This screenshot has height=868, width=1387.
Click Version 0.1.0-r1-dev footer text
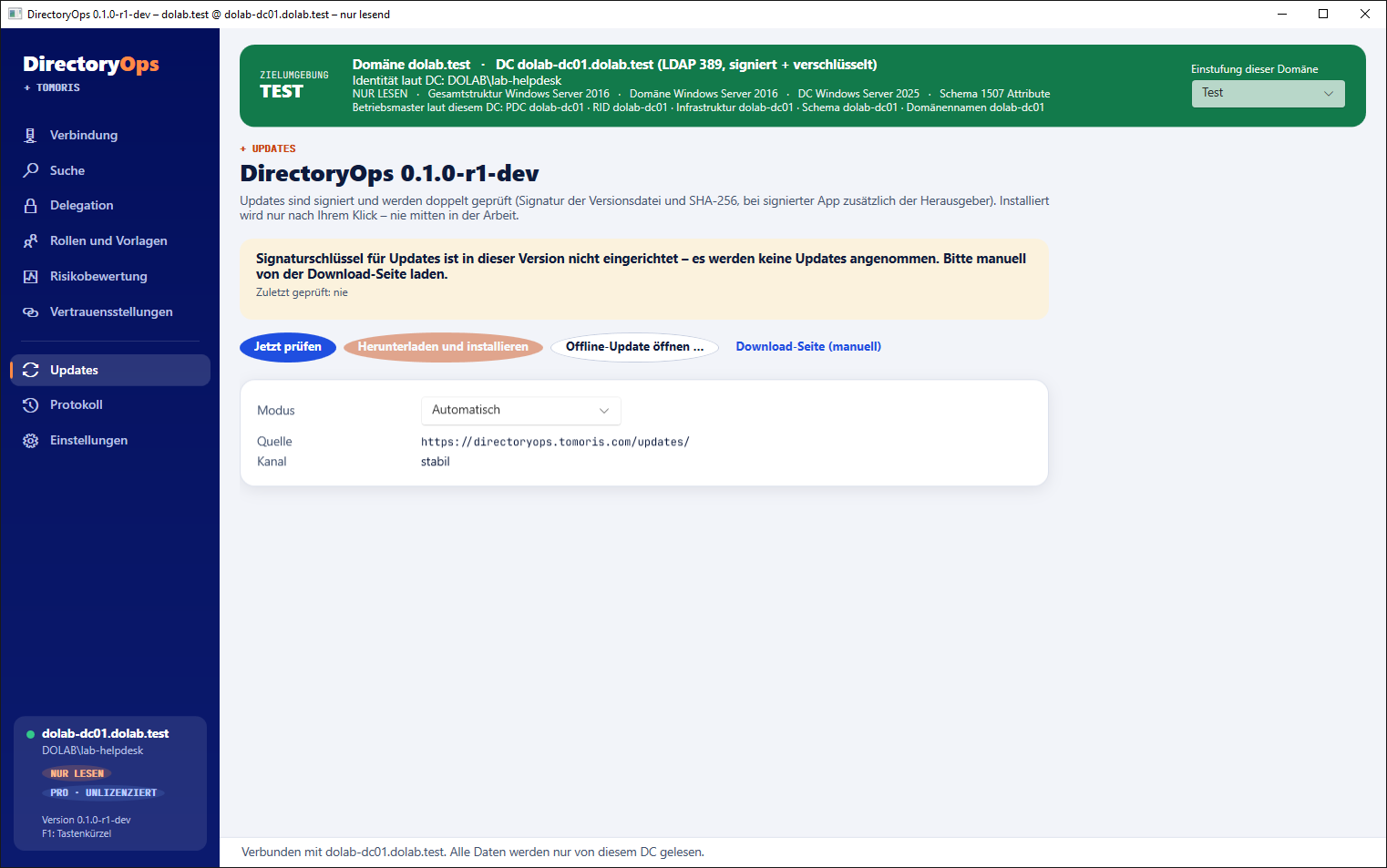tap(87, 820)
